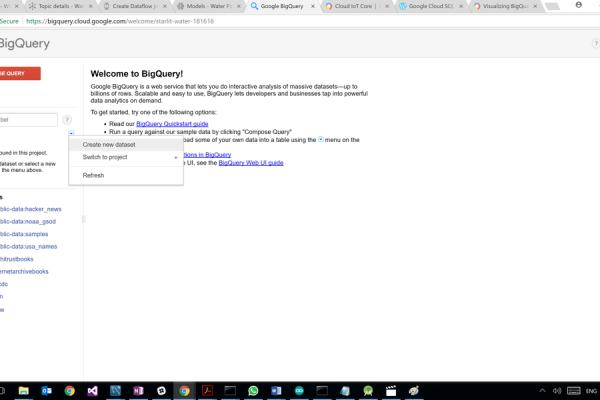Open the public-data:samples dataset

24,234
